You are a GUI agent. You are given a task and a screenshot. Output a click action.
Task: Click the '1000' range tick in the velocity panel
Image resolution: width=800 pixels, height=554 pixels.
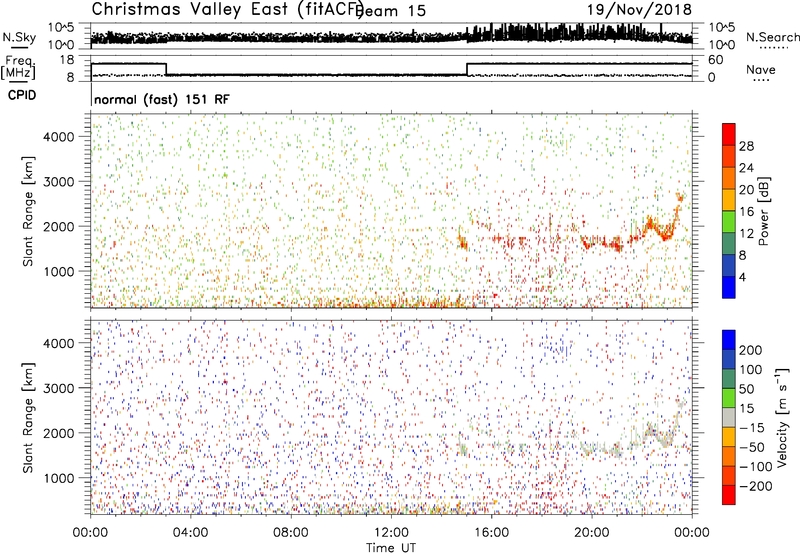tap(58, 478)
